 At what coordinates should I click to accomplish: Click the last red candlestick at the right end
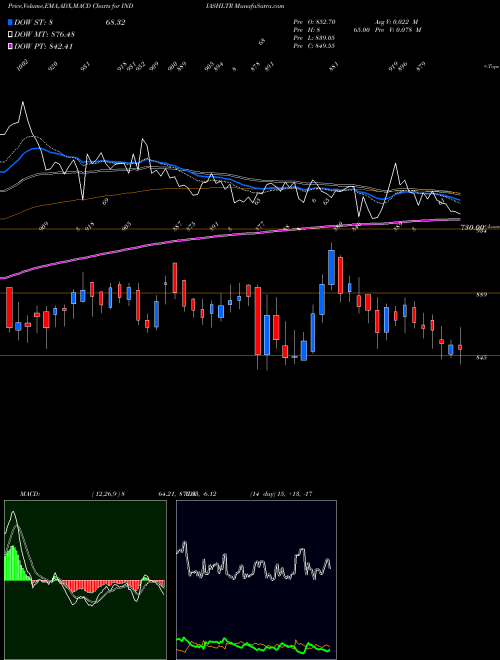pyautogui.click(x=460, y=347)
